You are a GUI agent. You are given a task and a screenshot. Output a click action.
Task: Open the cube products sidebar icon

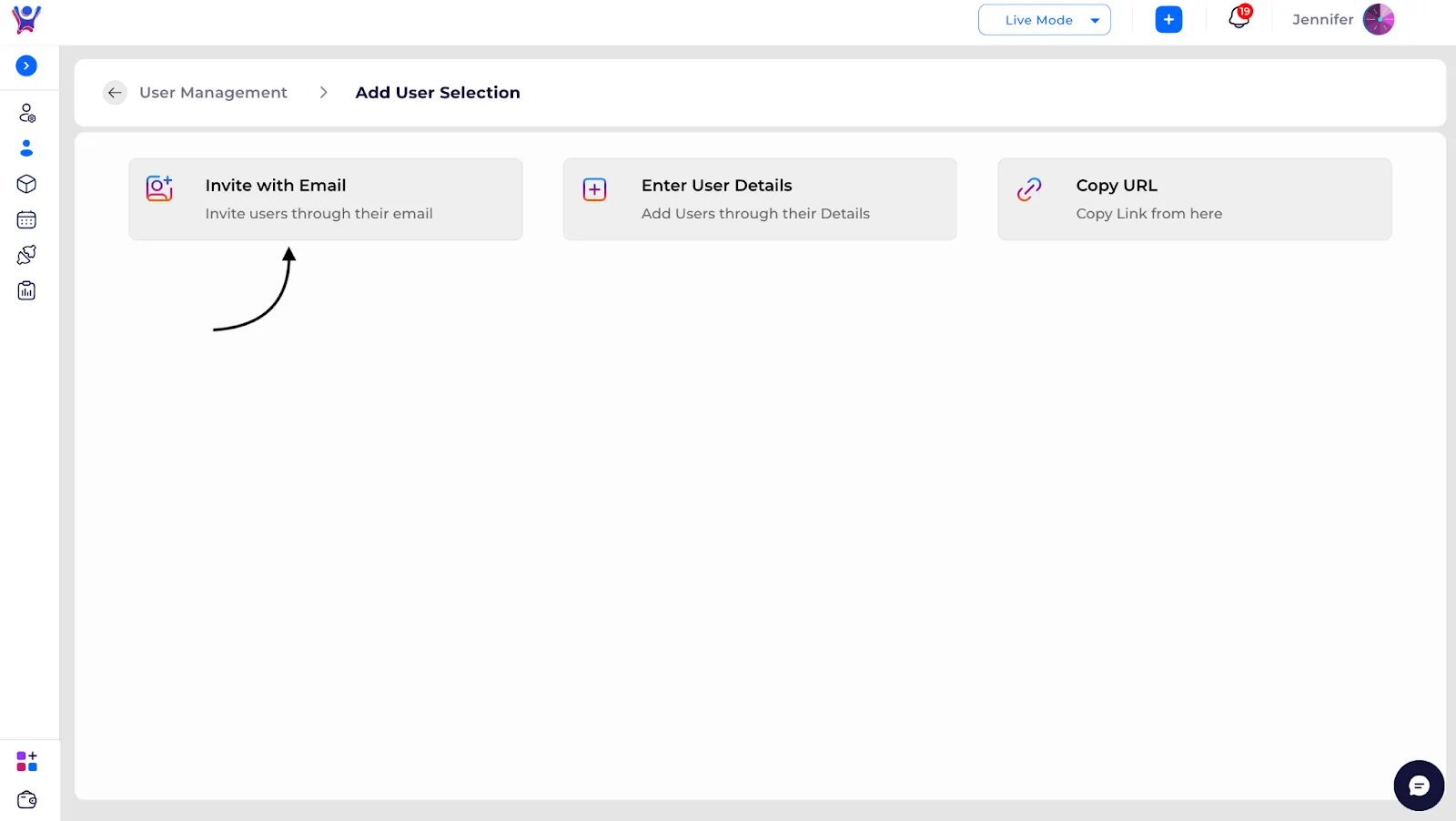point(26,184)
